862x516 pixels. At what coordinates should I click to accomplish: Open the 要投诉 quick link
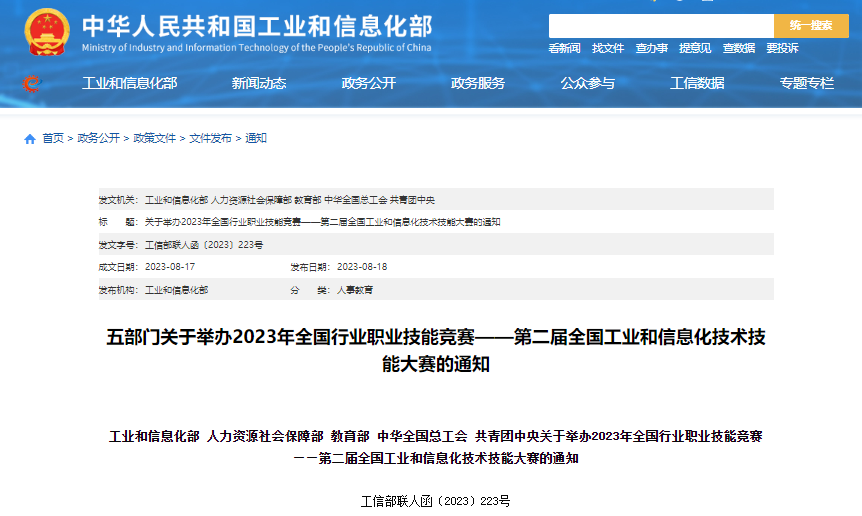tap(782, 48)
